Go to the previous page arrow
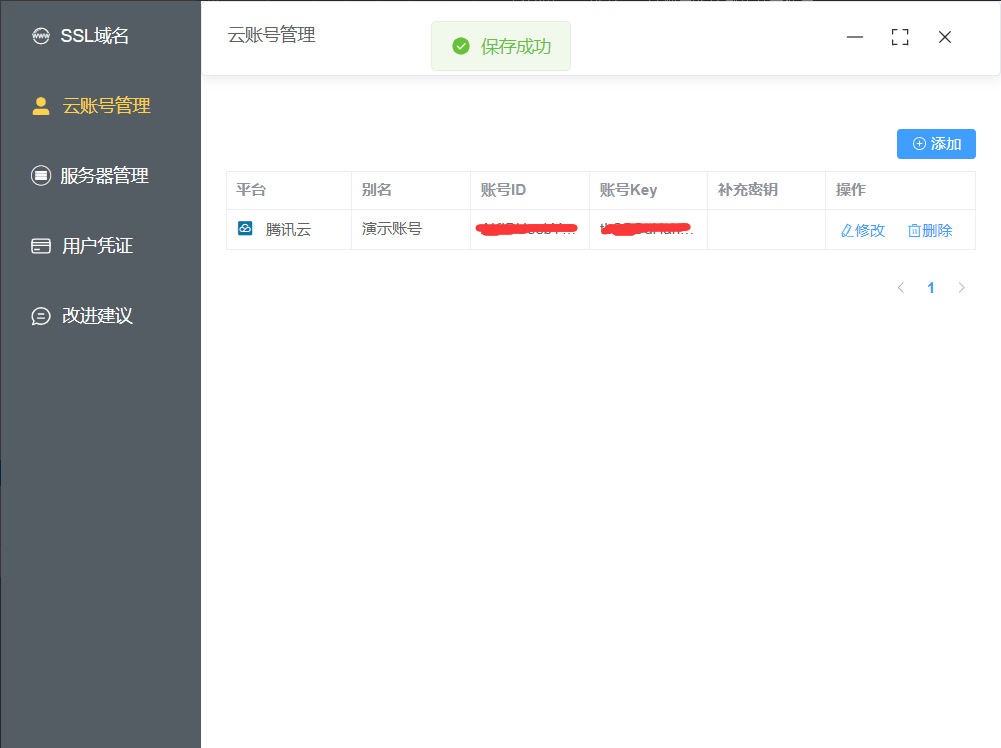The image size is (1001, 748). click(901, 288)
